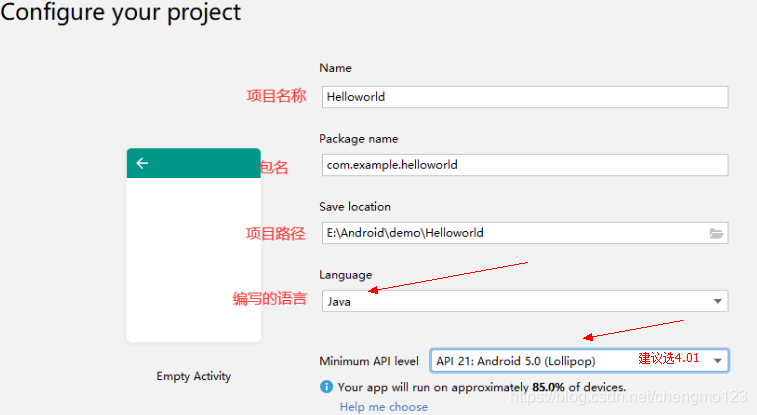Open the Language dropdown arrow
The image size is (757, 415).
click(x=717, y=301)
